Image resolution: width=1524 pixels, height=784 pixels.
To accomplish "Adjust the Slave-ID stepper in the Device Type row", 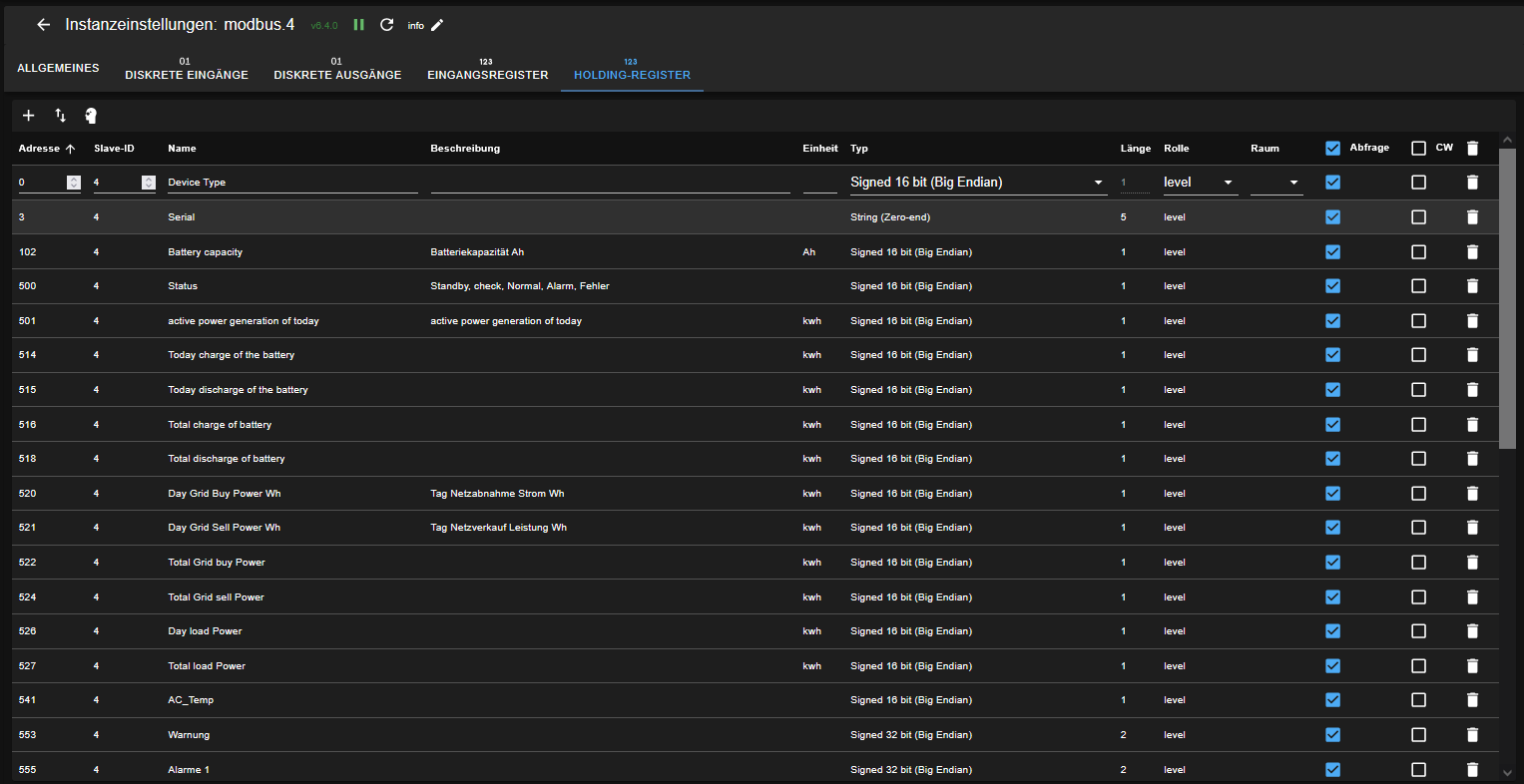I will [149, 183].
